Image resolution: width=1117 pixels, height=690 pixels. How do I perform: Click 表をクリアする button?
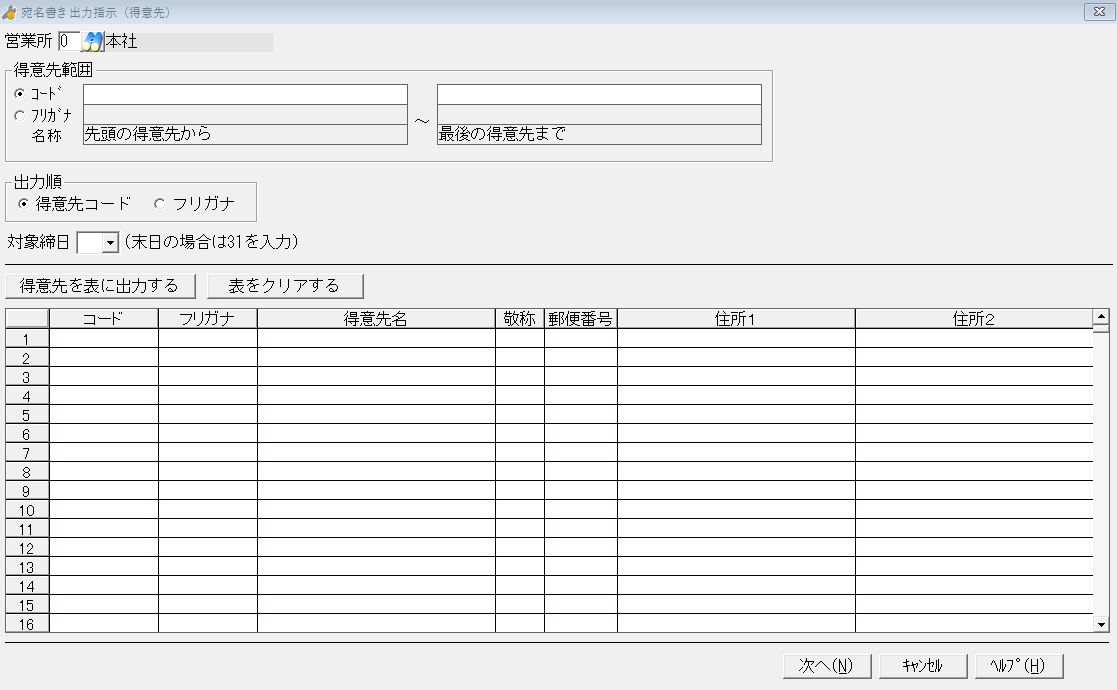285,286
